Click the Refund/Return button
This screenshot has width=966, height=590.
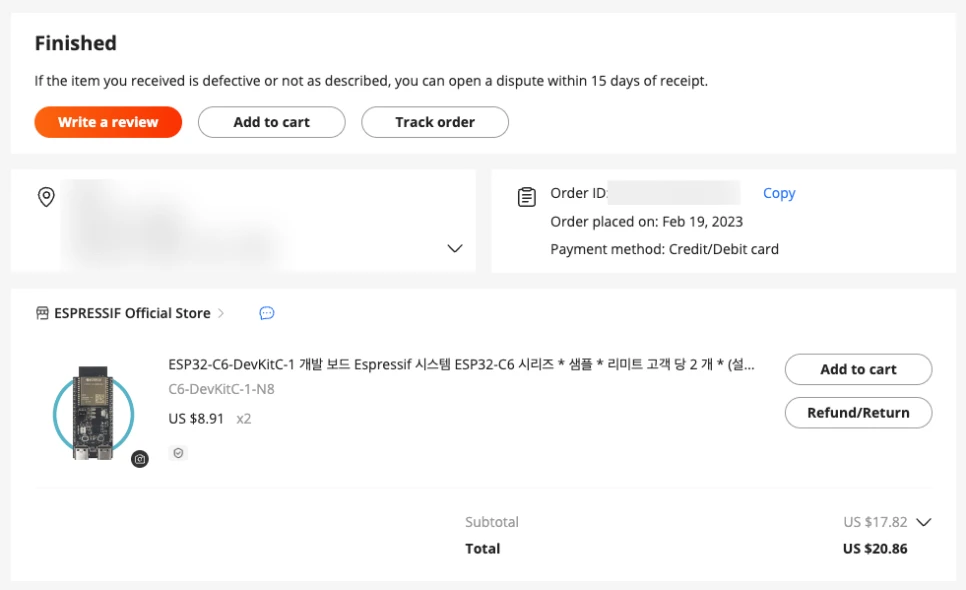tap(857, 412)
